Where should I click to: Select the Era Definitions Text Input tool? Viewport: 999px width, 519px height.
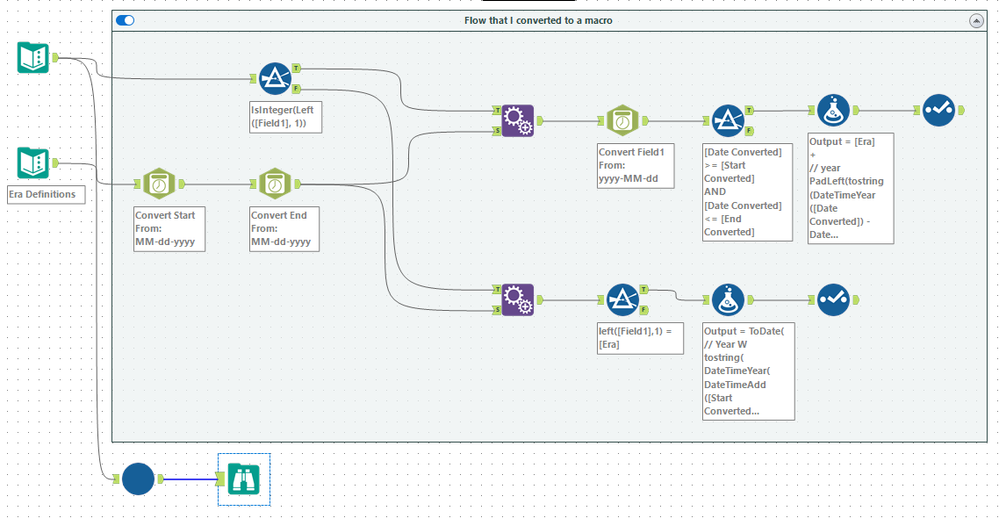32,163
